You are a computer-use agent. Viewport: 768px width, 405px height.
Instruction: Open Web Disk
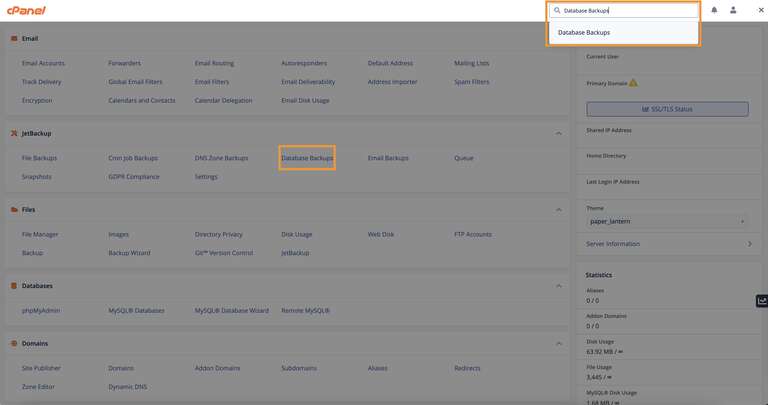[x=381, y=235]
